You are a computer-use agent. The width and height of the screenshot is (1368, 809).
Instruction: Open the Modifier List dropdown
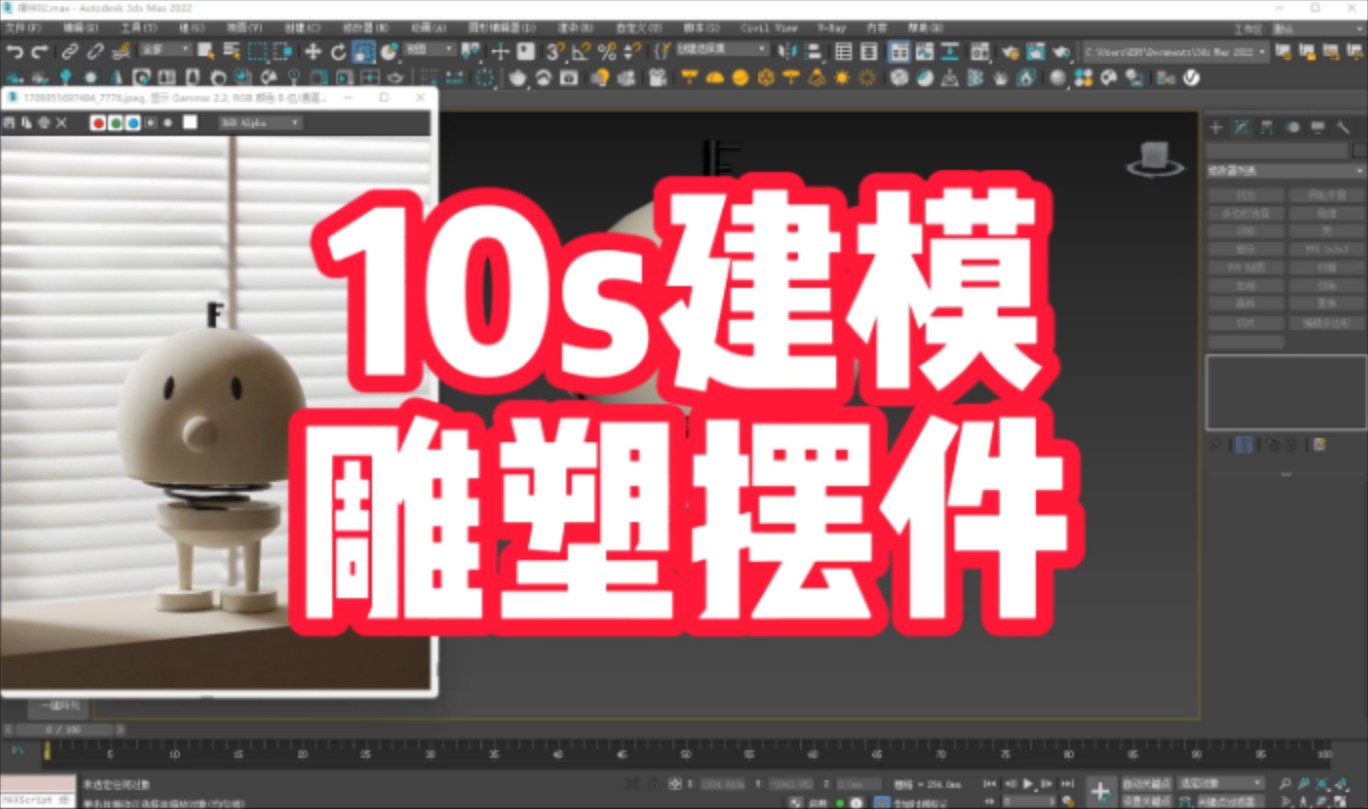[1283, 170]
